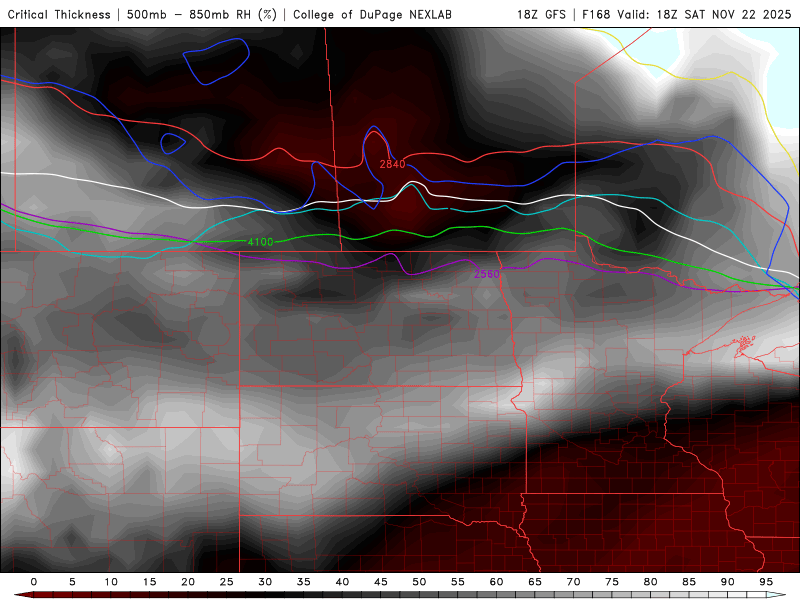Click the "500mb – 850mb RH (%)" label
The image size is (800, 600).
[x=202, y=15]
